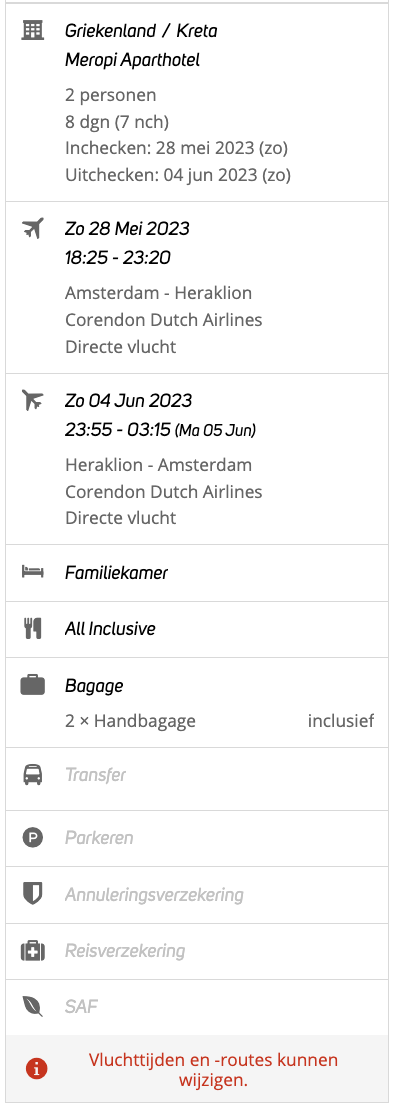Click the fork and knife icon
This screenshot has height=1118, width=398.
tap(33, 629)
